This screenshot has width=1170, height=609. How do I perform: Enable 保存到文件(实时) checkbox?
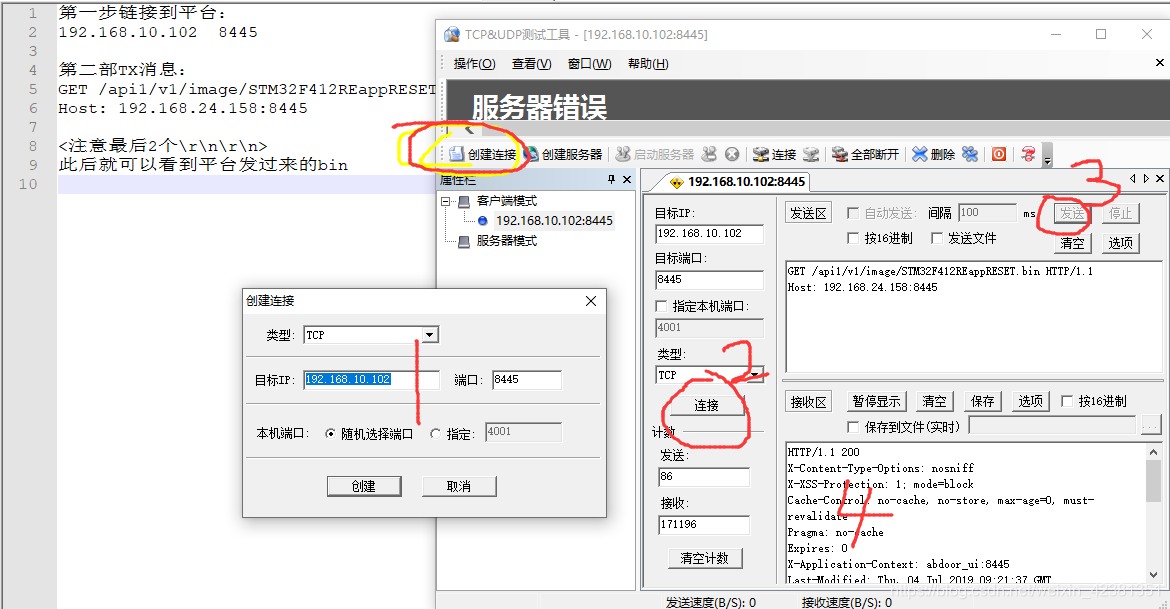coord(853,427)
